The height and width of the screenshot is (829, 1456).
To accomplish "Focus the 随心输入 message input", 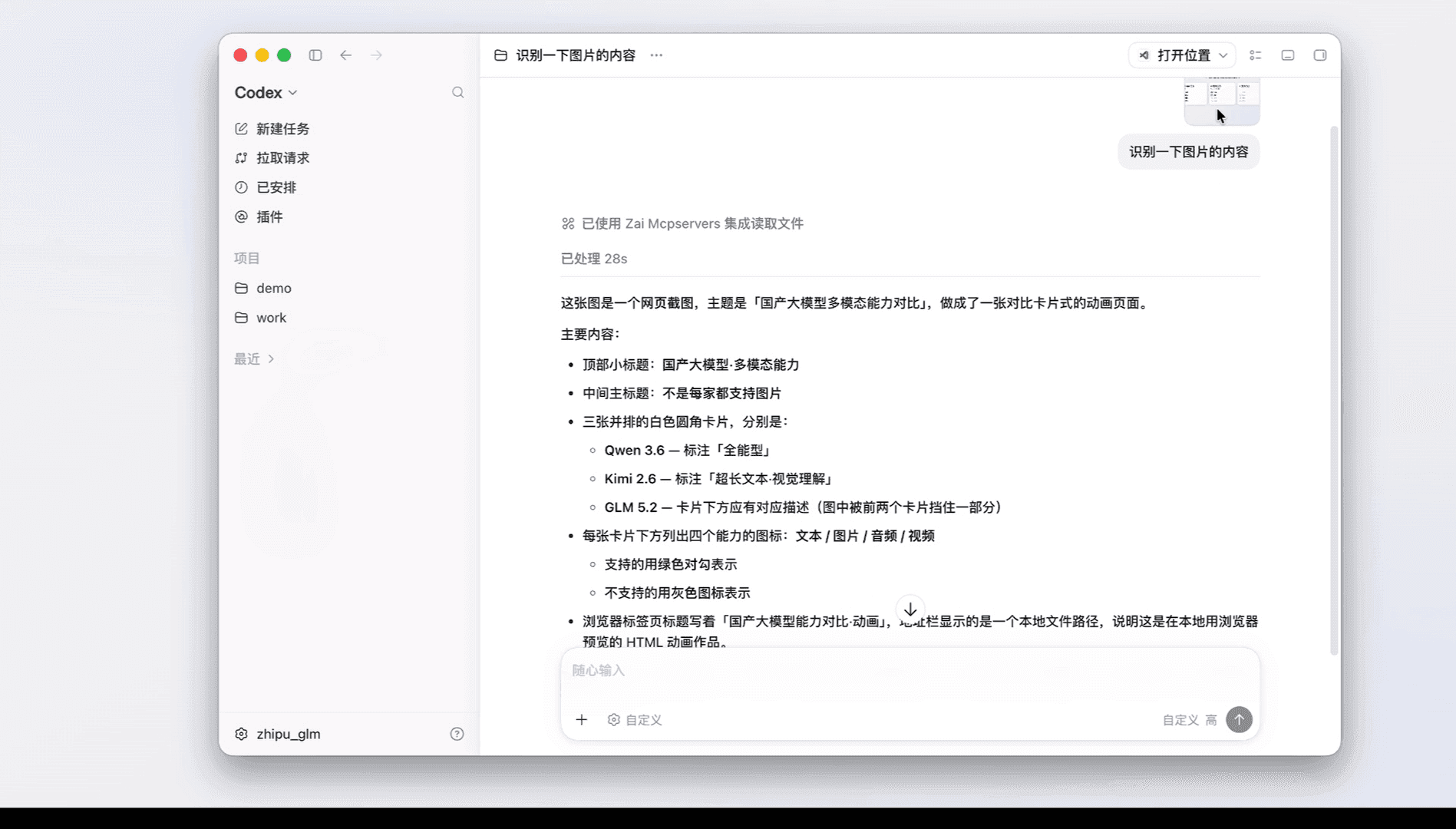I will [910, 671].
